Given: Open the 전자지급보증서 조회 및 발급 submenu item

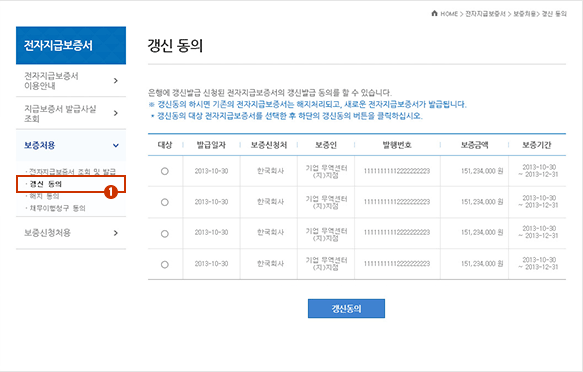Looking at the screenshot, I should pos(73,171).
